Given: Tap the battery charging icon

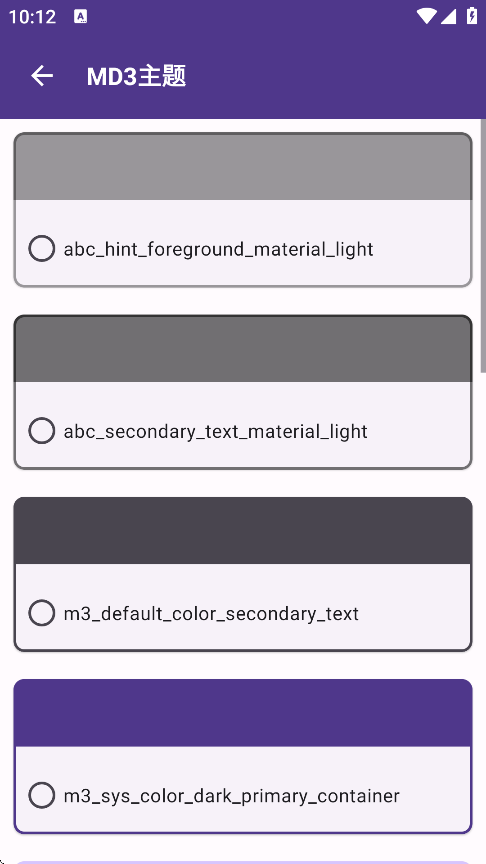Looking at the screenshot, I should coord(472,15).
